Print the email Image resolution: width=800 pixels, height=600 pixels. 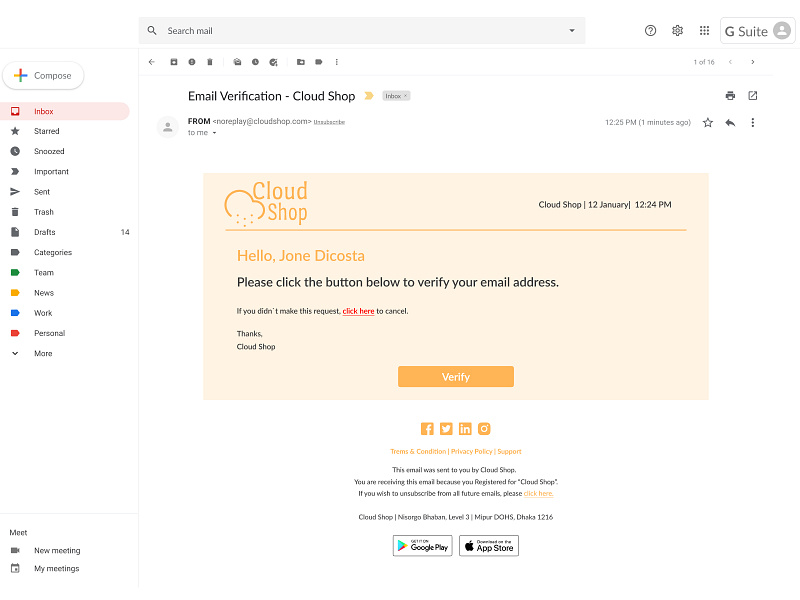coord(729,95)
